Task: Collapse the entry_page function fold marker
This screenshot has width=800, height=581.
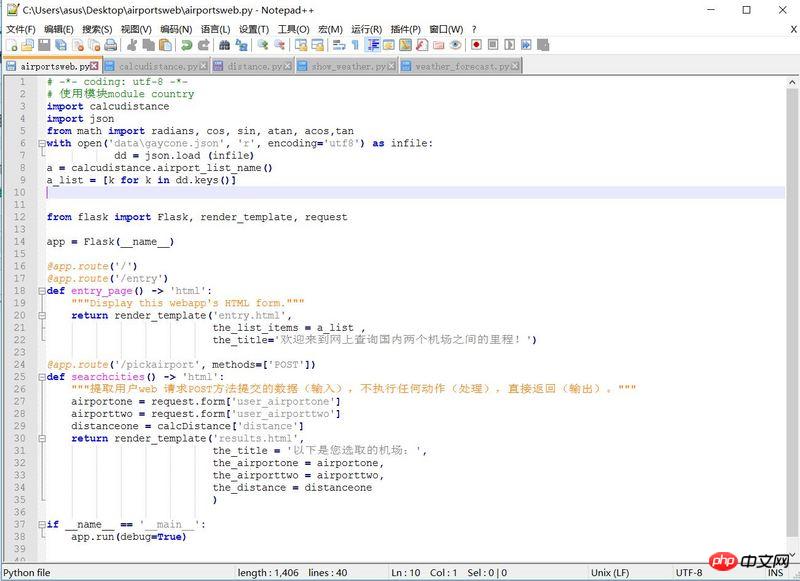Action: coord(42,291)
